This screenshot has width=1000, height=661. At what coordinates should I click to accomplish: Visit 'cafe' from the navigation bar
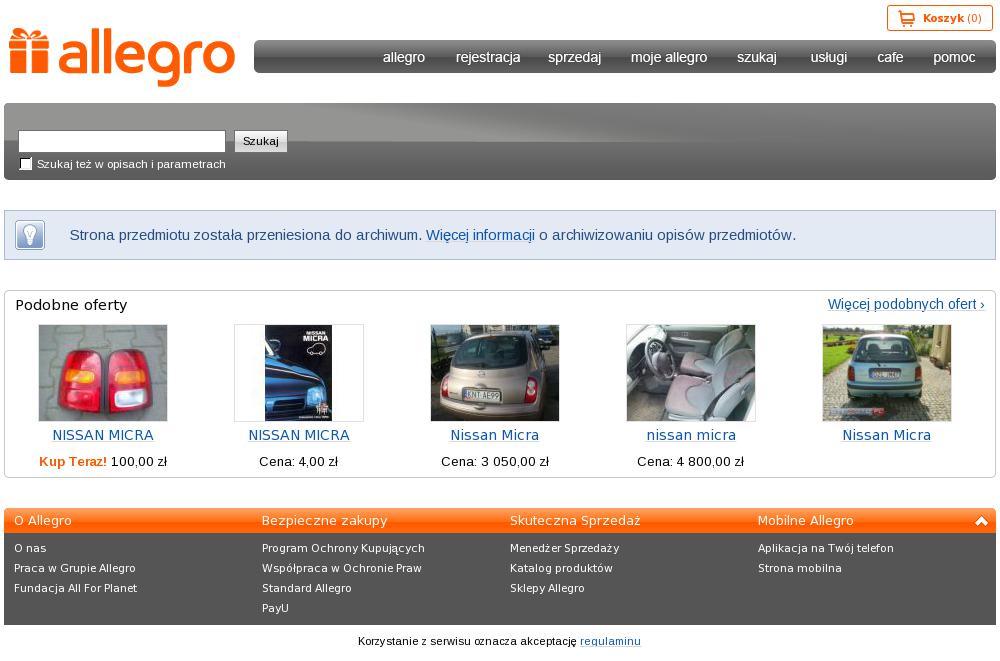point(890,57)
